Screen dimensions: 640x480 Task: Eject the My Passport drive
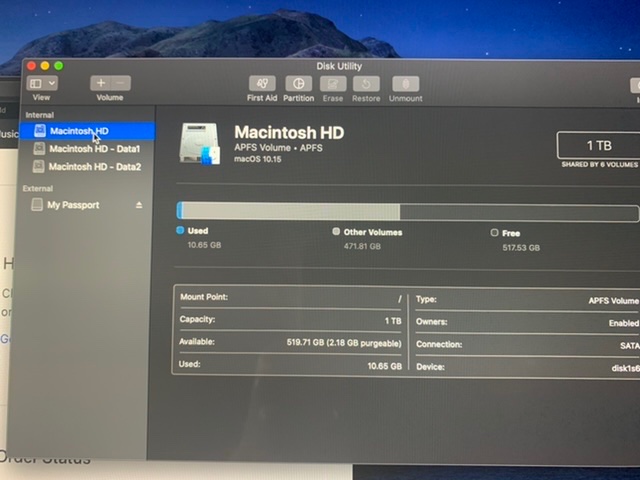(139, 205)
